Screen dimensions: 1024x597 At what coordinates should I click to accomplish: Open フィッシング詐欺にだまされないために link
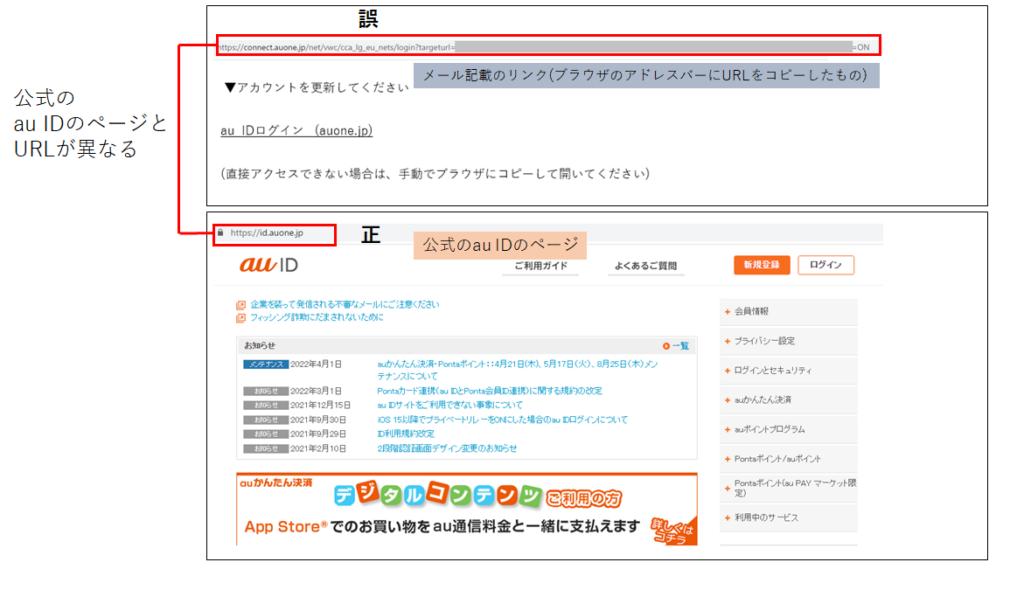click(317, 317)
